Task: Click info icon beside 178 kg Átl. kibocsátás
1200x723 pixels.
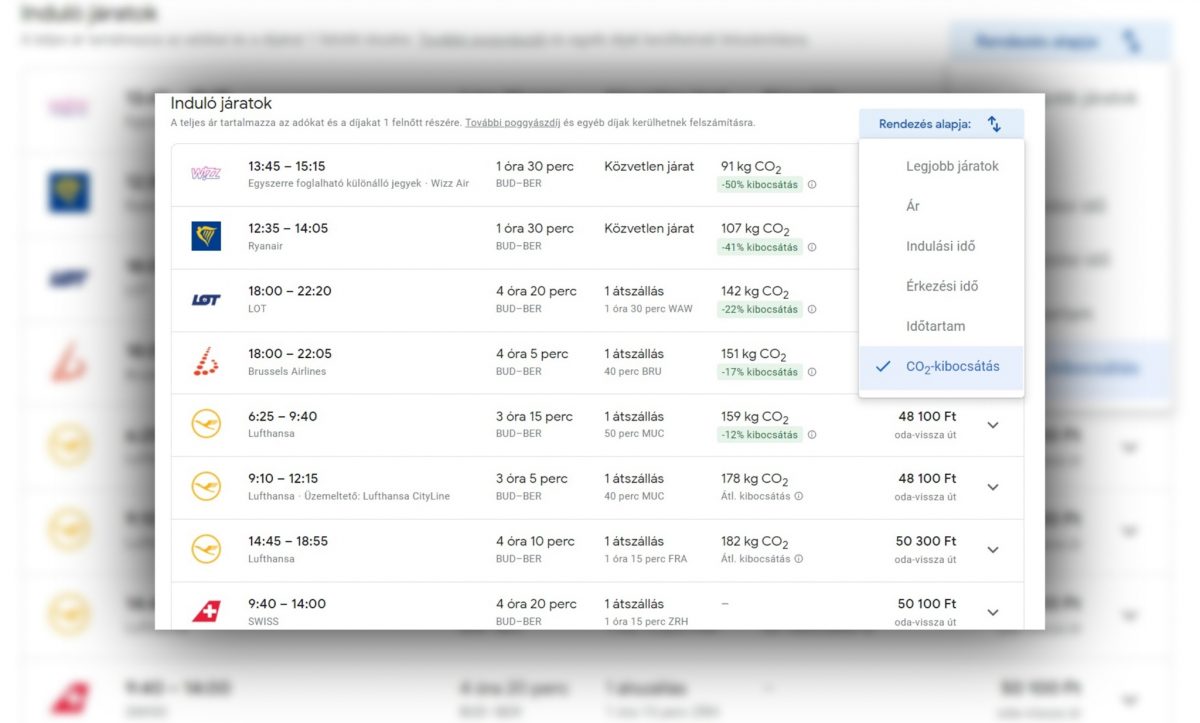Action: (799, 497)
